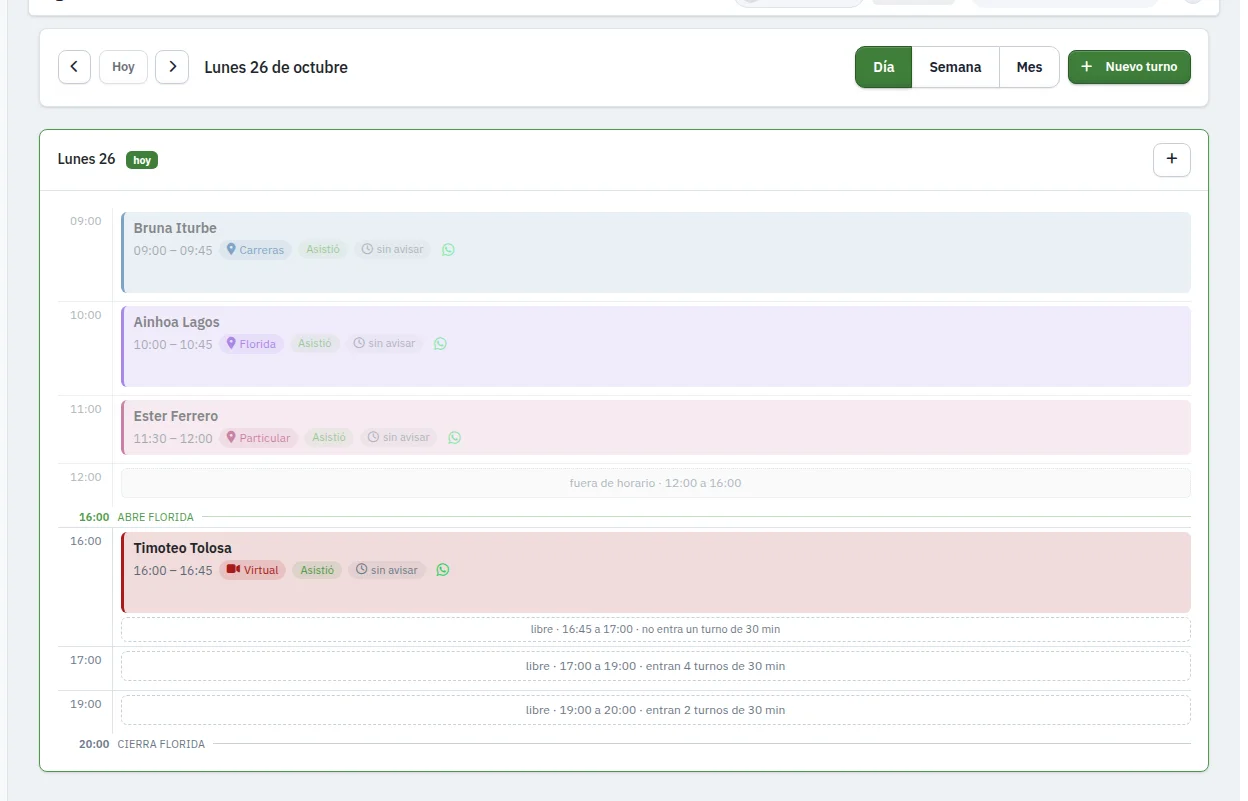The image size is (1248, 801).
Task: Open Ainhoa Lagos appointment name
Action: 177,322
